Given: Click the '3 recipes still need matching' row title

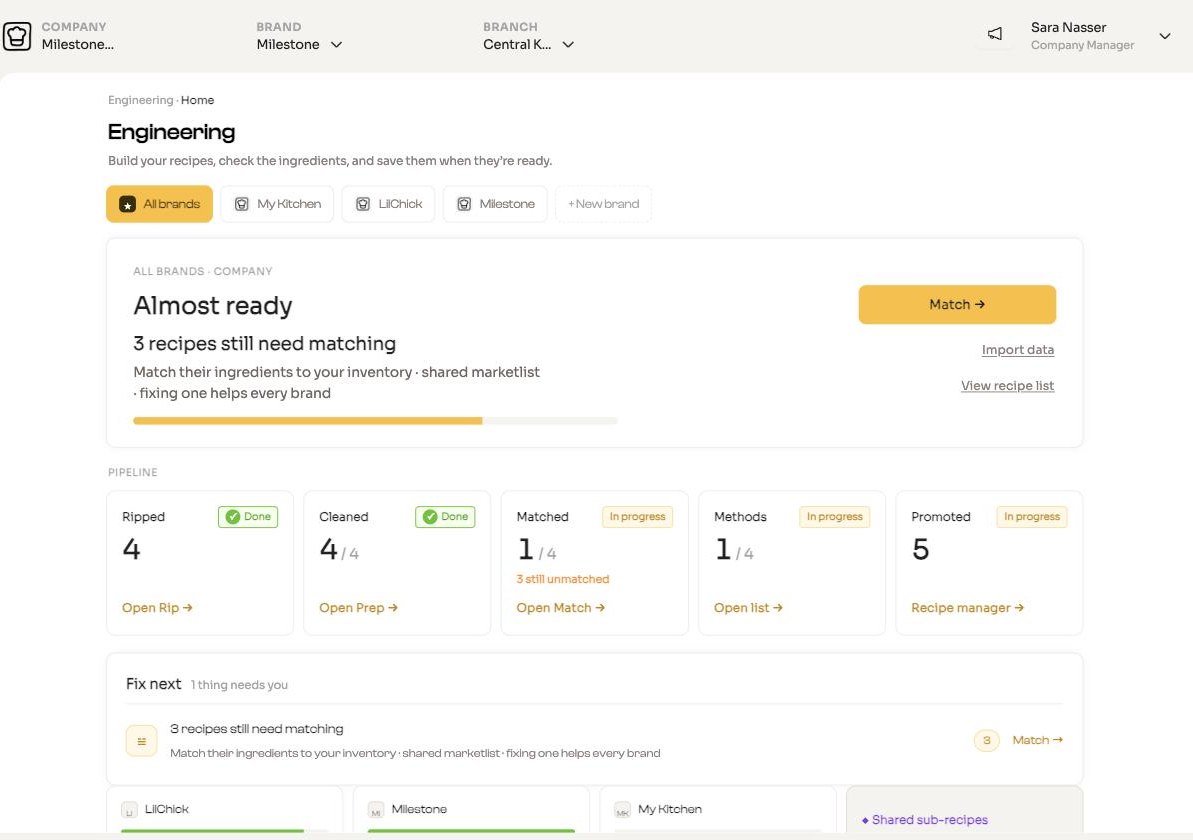Looking at the screenshot, I should (256, 729).
